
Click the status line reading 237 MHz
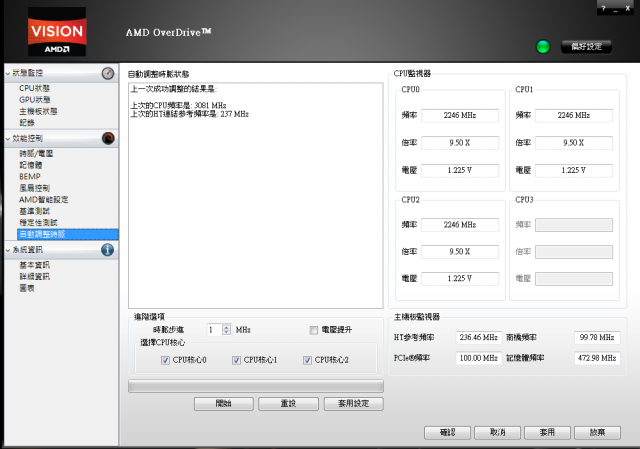pyautogui.click(x=189, y=114)
